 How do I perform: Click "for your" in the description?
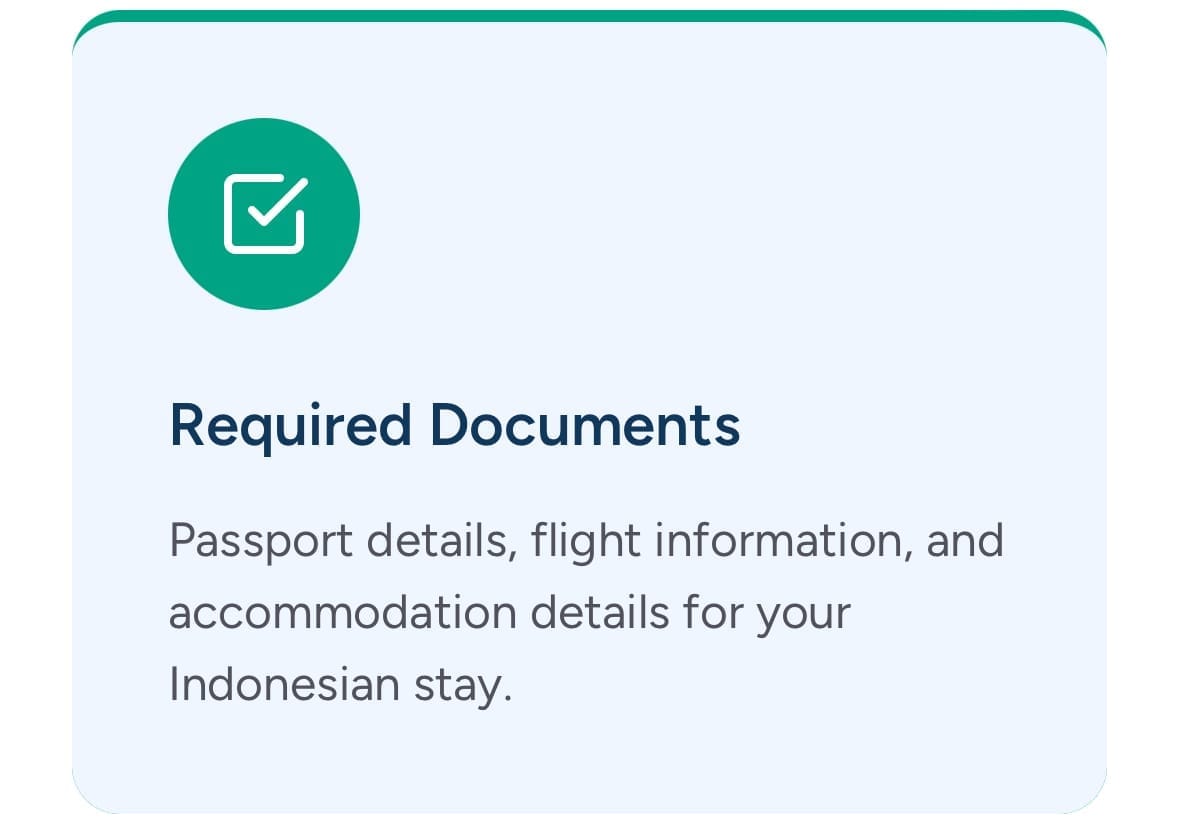coord(765,612)
